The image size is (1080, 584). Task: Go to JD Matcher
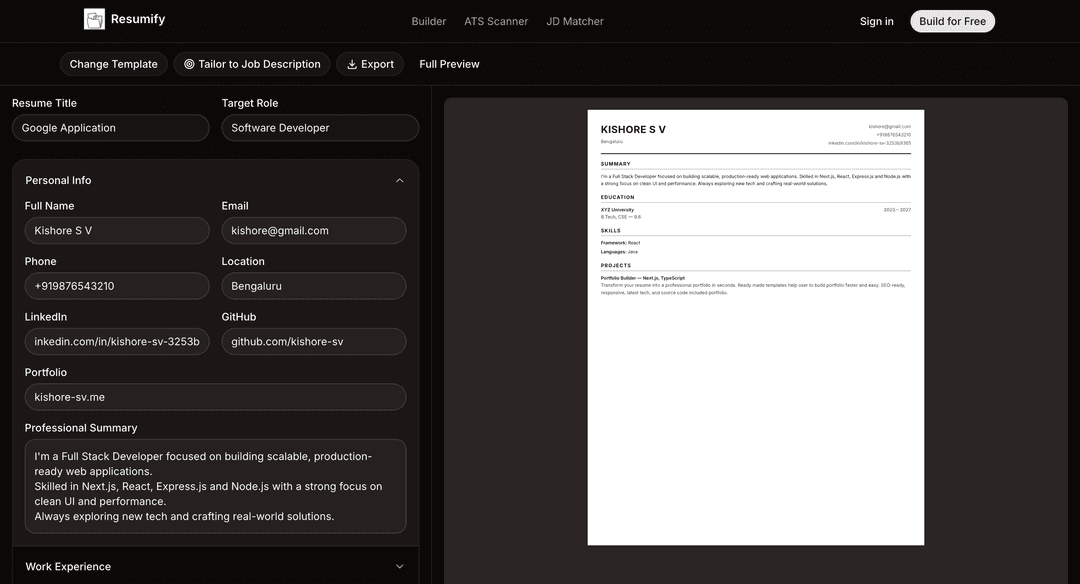(x=574, y=21)
